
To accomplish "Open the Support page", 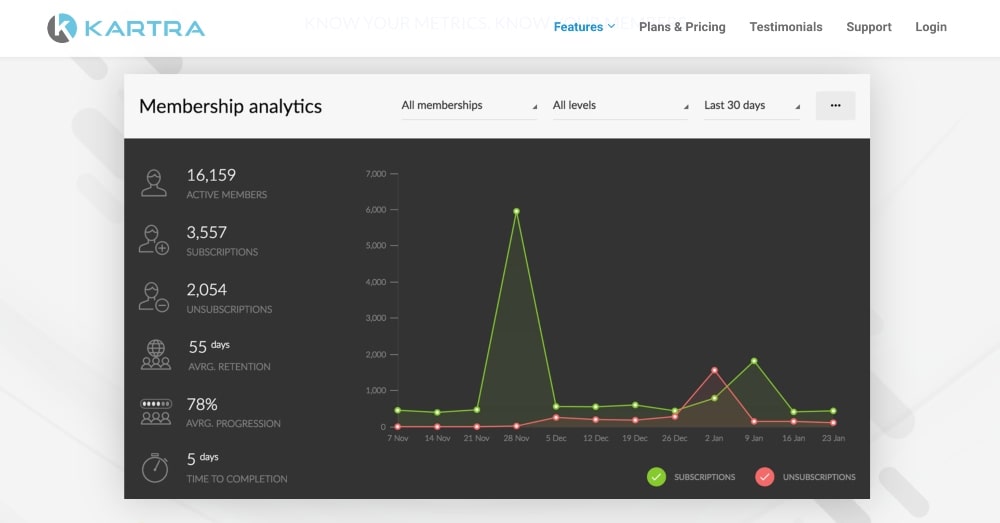I will point(869,27).
